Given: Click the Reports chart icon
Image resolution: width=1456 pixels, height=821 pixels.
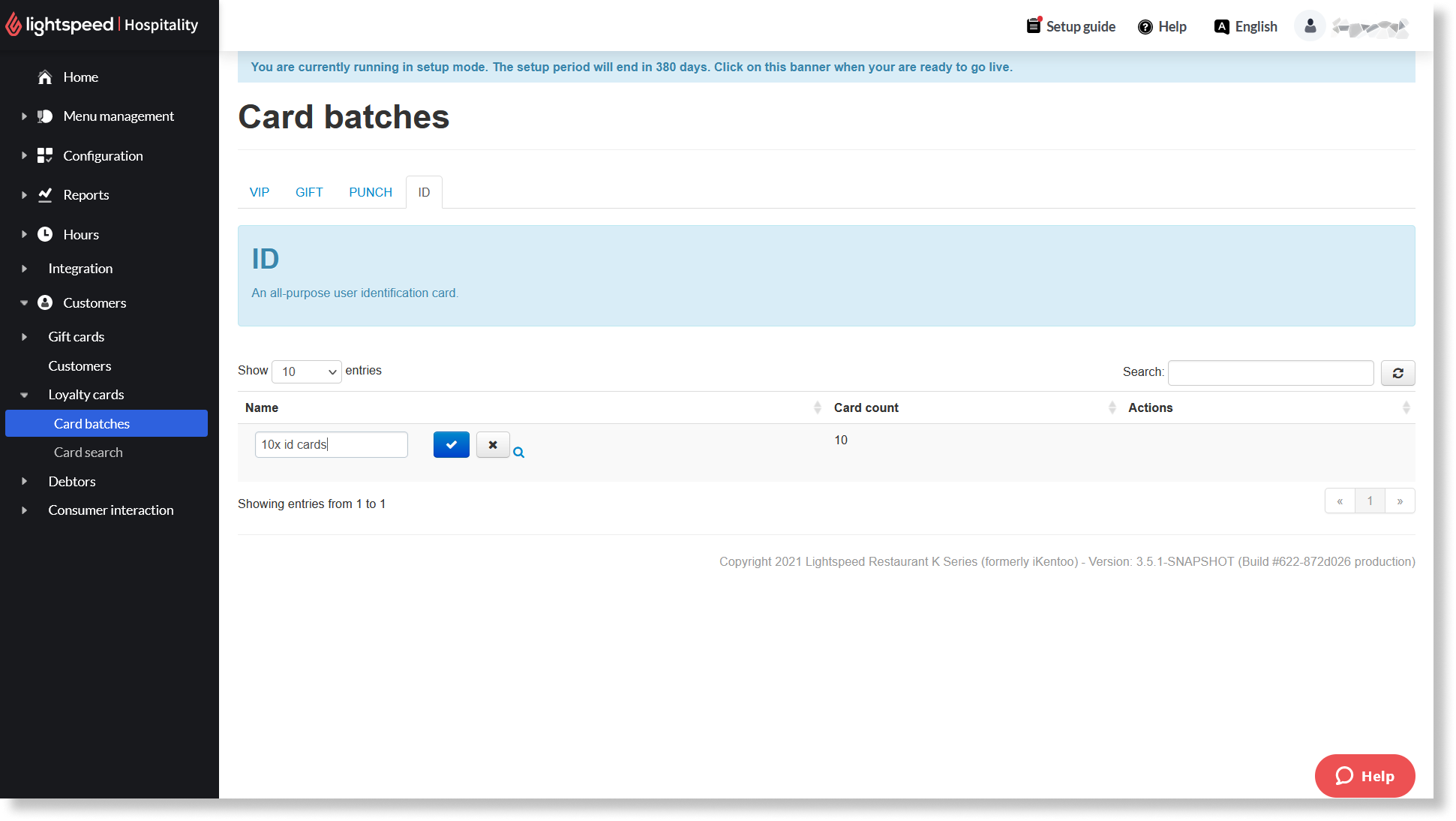Looking at the screenshot, I should coord(45,194).
